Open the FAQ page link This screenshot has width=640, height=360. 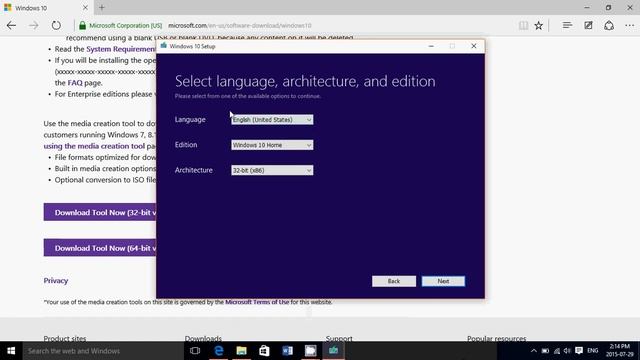click(x=75, y=83)
